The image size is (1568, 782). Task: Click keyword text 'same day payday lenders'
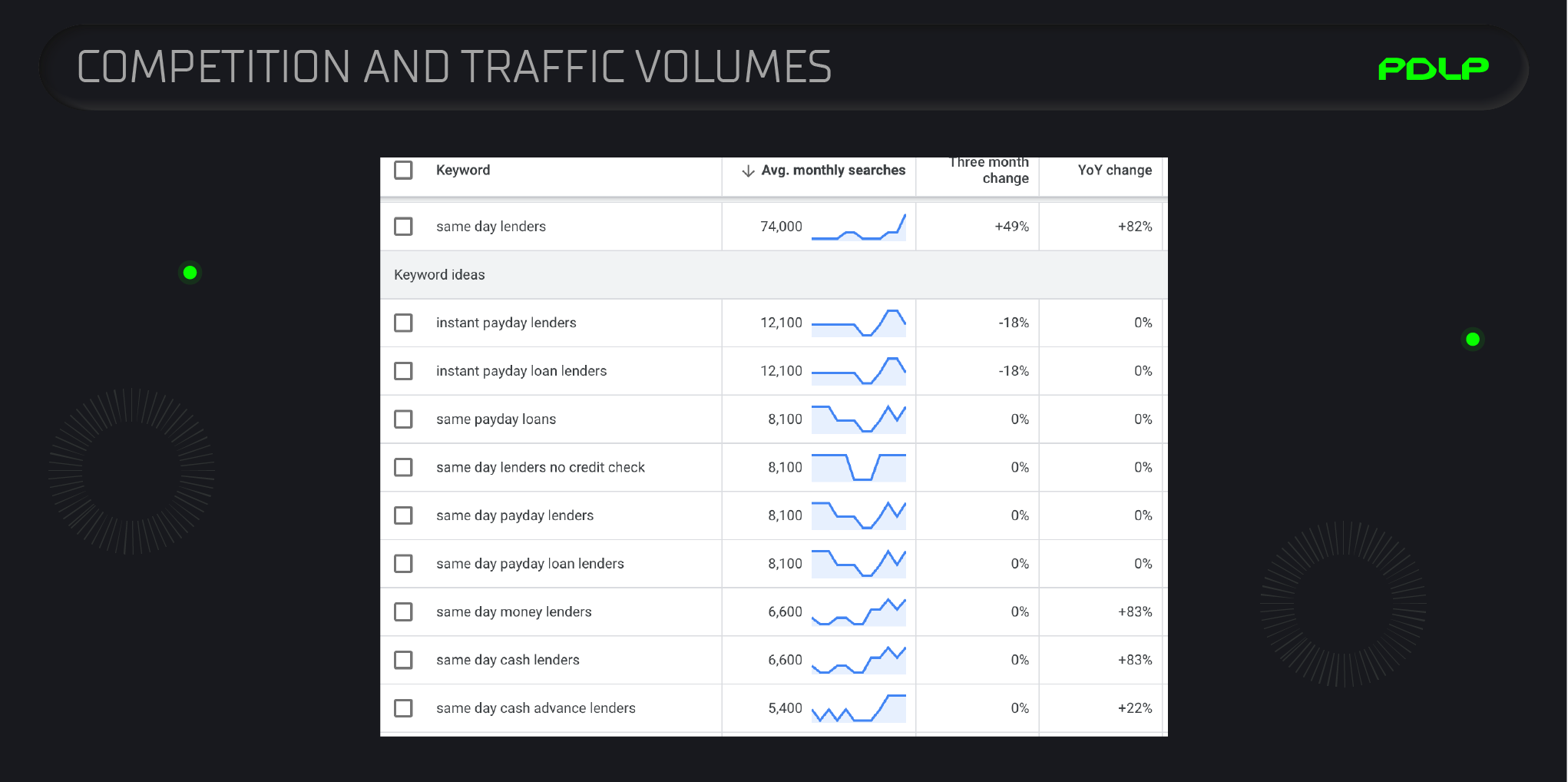click(514, 515)
